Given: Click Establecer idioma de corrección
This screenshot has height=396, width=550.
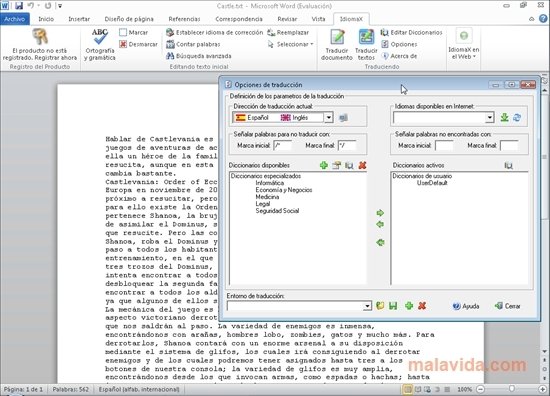Looking at the screenshot, I should click(x=215, y=33).
